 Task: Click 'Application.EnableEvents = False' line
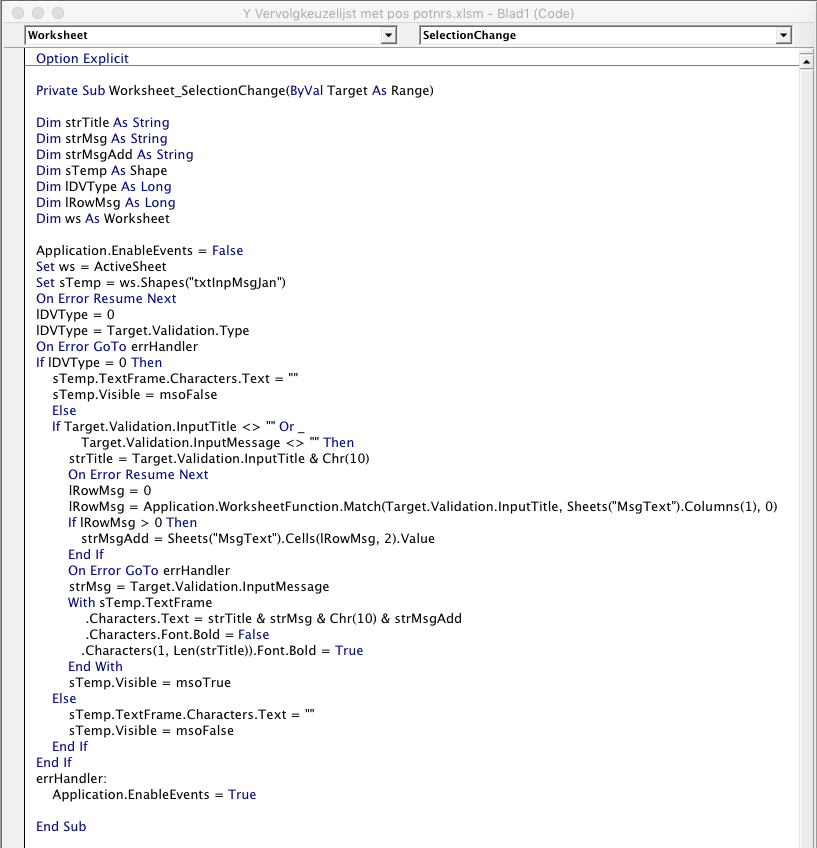click(140, 250)
